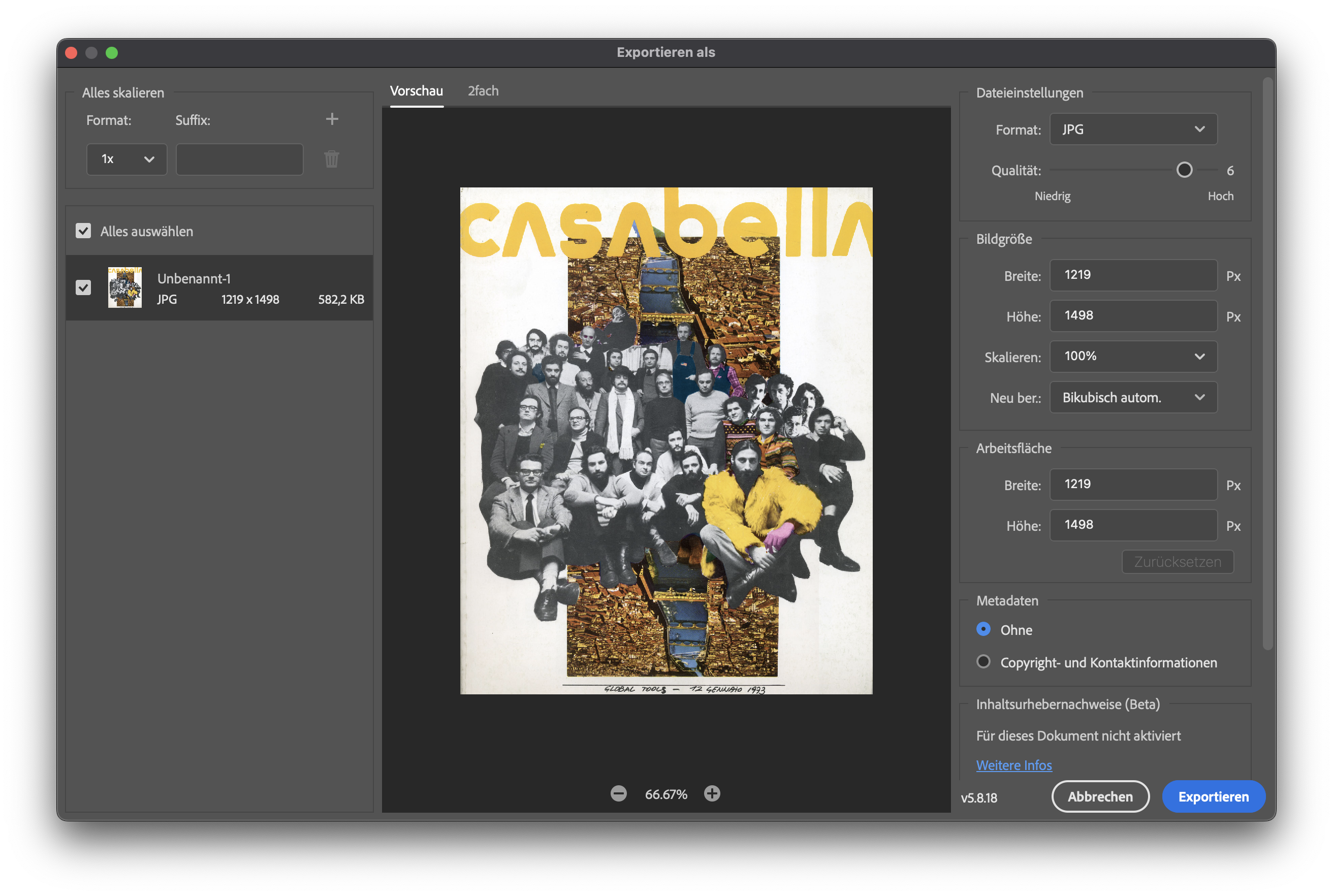Add a new scale size with plus icon

pos(332,119)
